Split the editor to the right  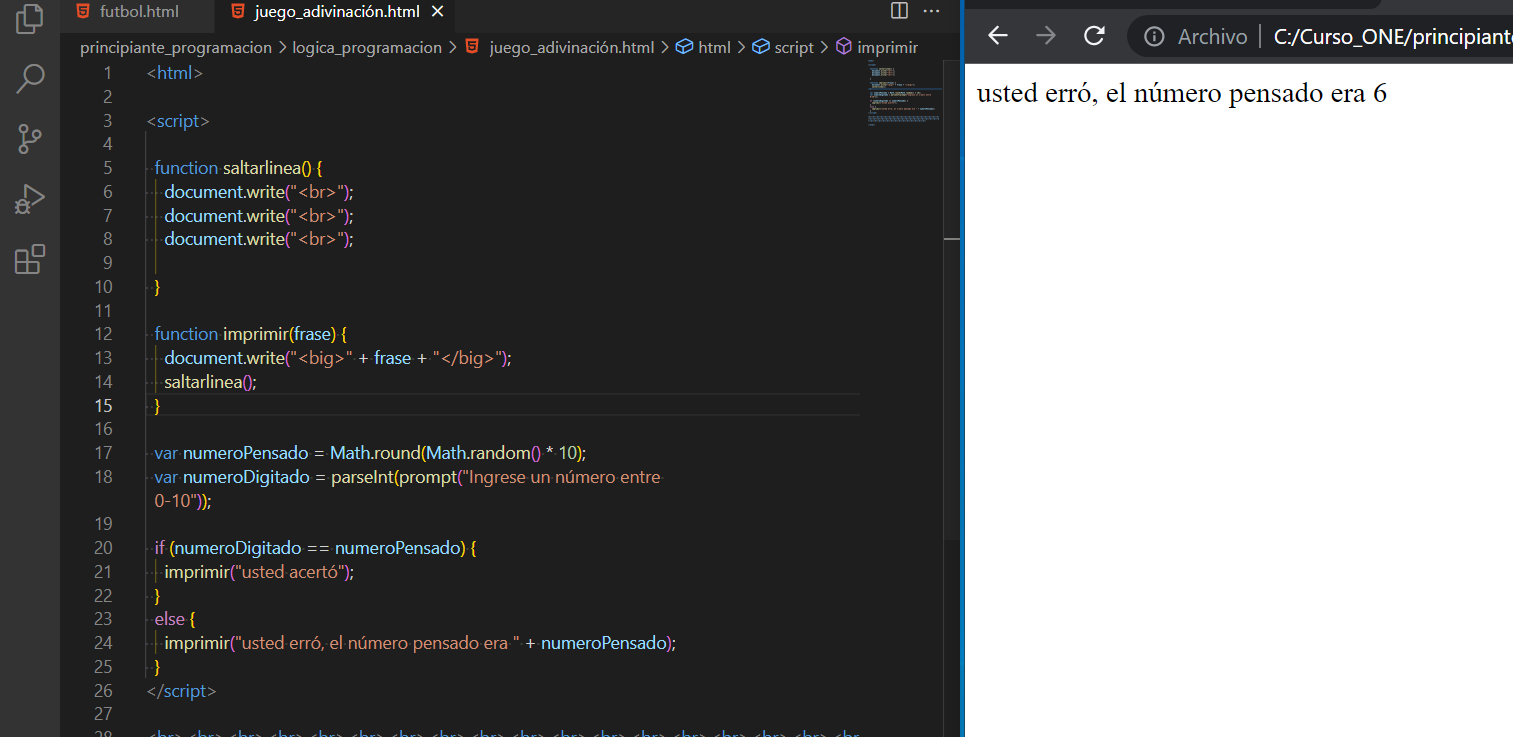click(x=899, y=11)
